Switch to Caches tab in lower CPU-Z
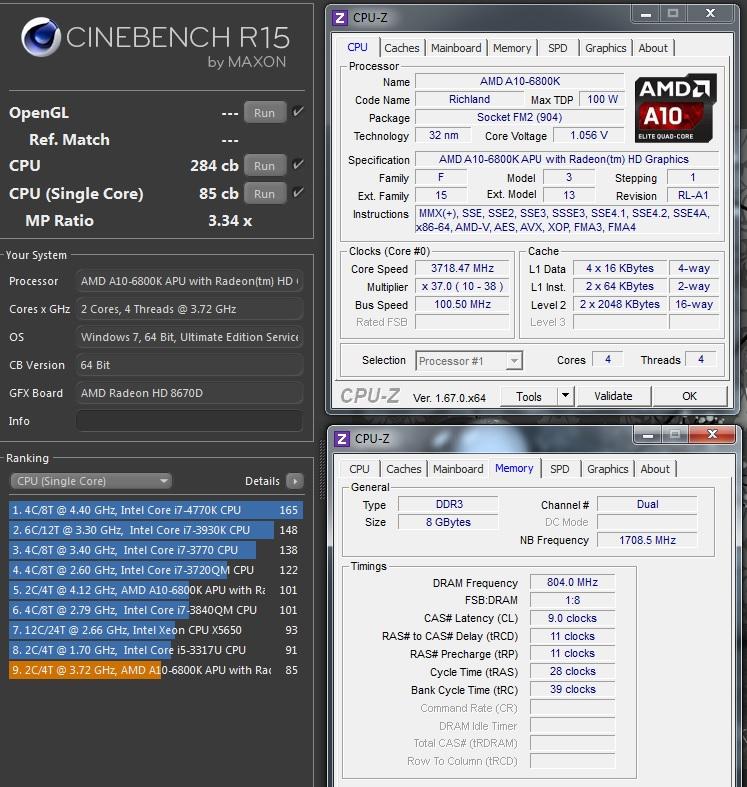The image size is (747, 787). [404, 469]
